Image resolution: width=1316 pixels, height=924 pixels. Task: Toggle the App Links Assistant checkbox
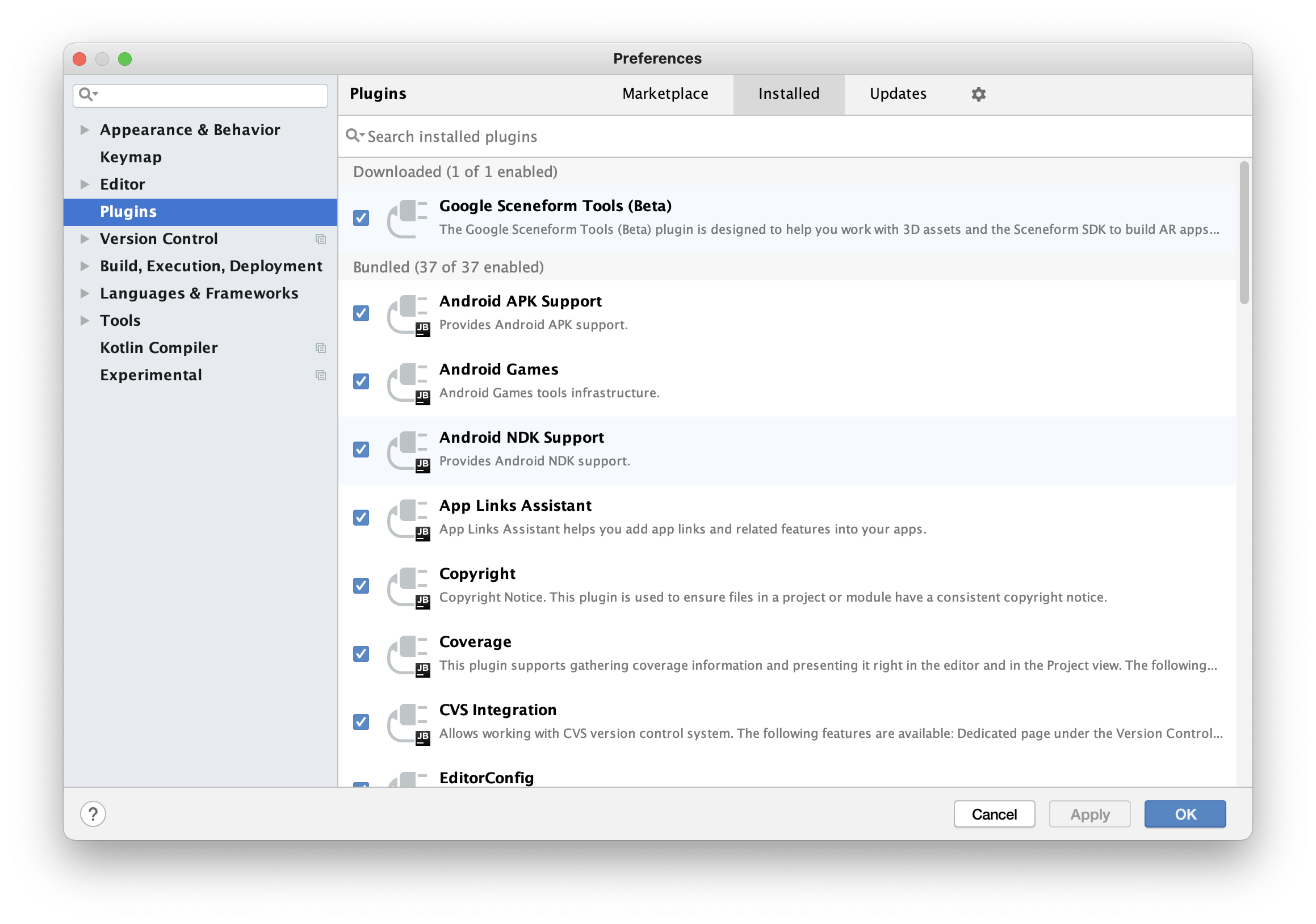coord(361,518)
